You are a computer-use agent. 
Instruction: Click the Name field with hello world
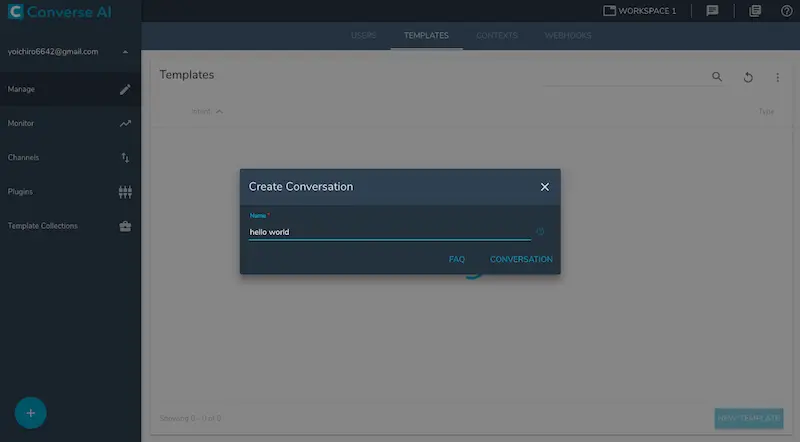(390, 232)
